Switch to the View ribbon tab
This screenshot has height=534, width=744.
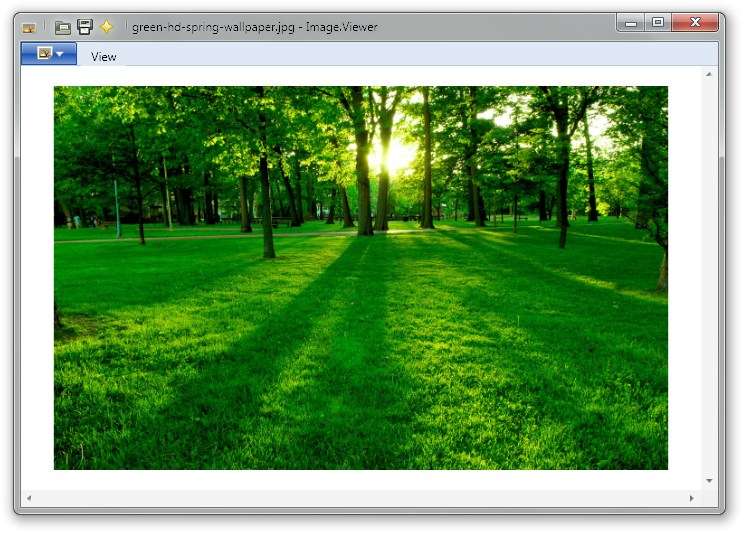[103, 57]
